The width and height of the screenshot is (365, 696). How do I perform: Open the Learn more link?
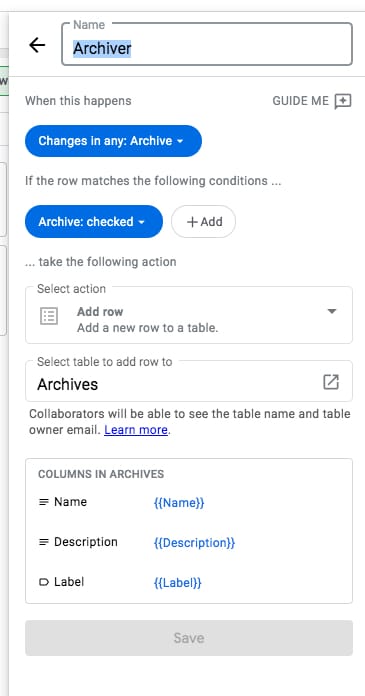(136, 430)
